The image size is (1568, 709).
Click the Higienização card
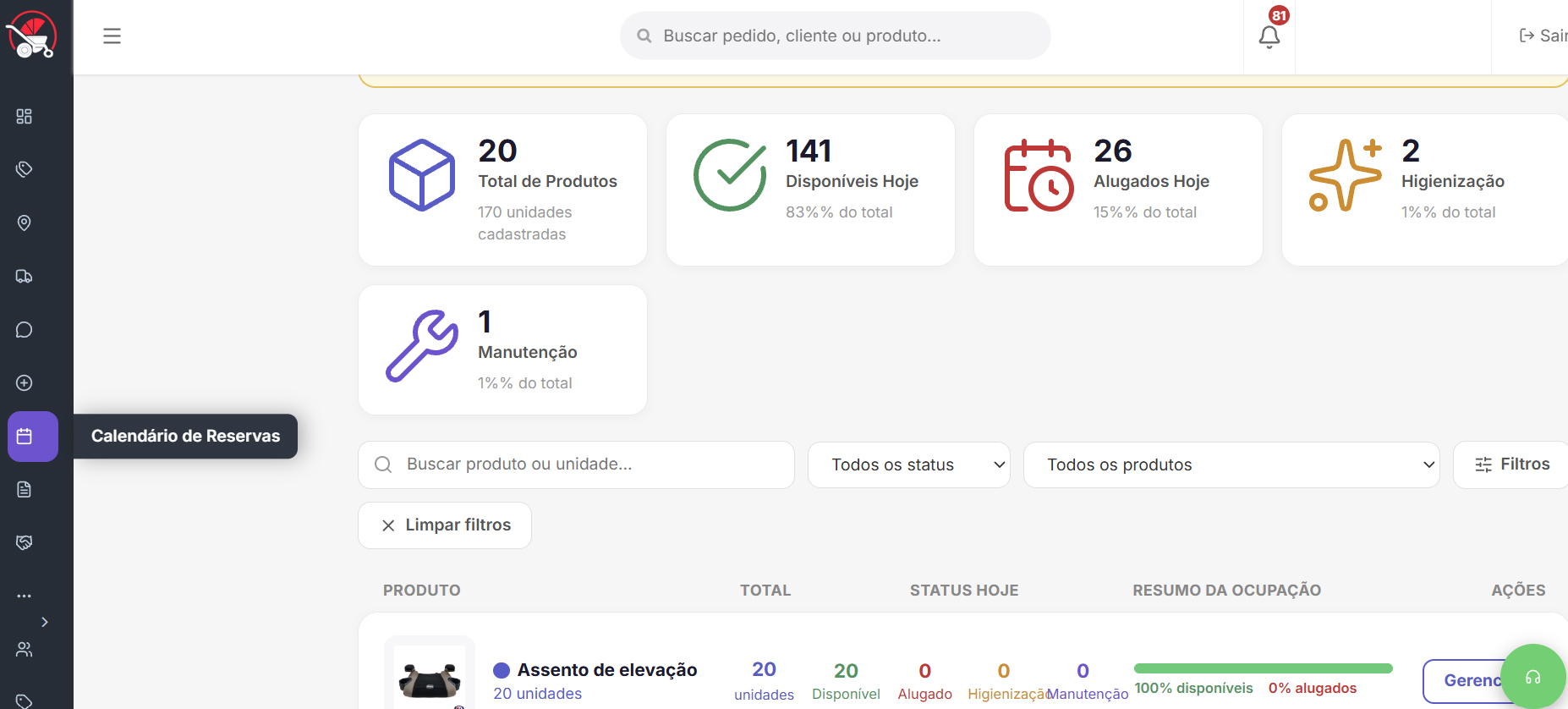(1425, 190)
